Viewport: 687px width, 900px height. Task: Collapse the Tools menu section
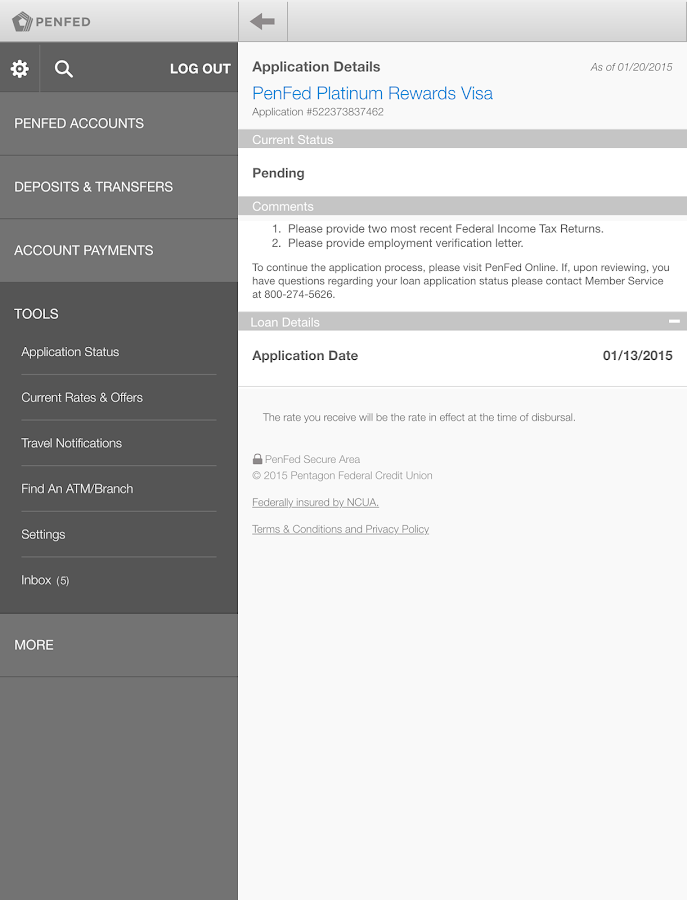coord(118,314)
